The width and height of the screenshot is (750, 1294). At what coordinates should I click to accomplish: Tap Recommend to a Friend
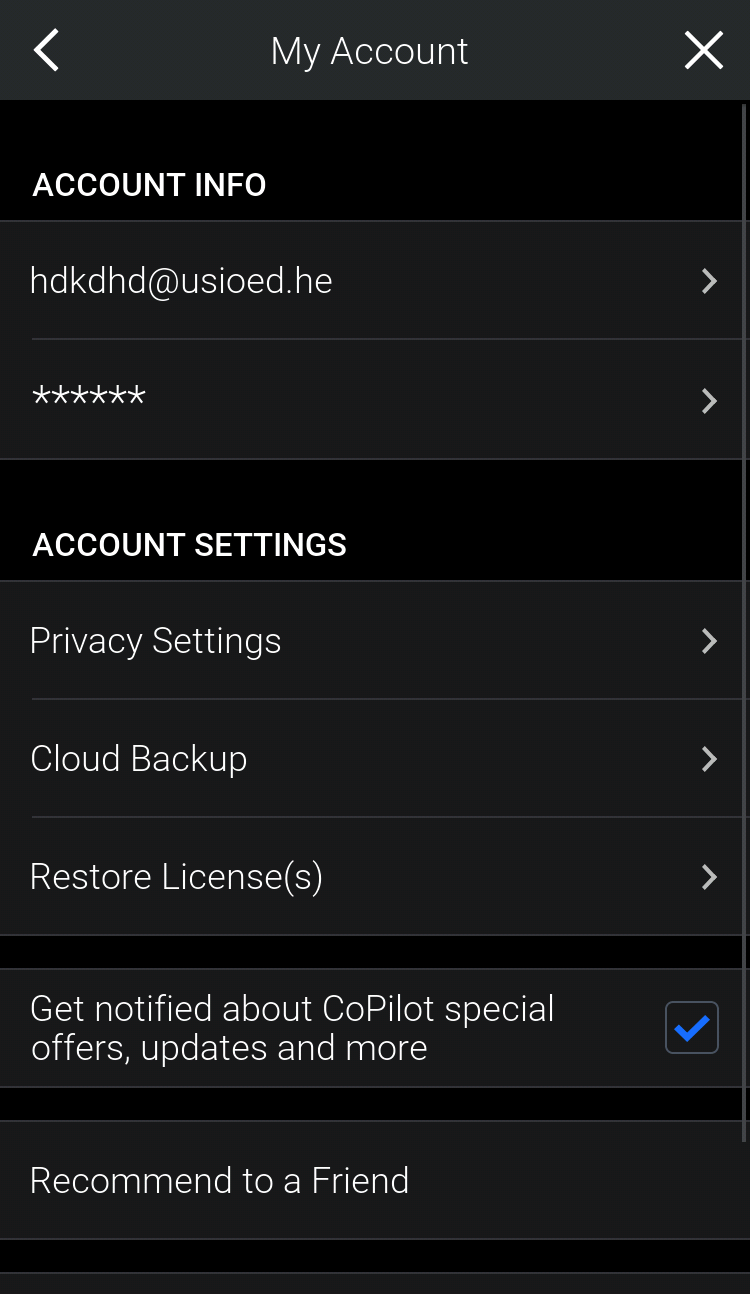(220, 1181)
